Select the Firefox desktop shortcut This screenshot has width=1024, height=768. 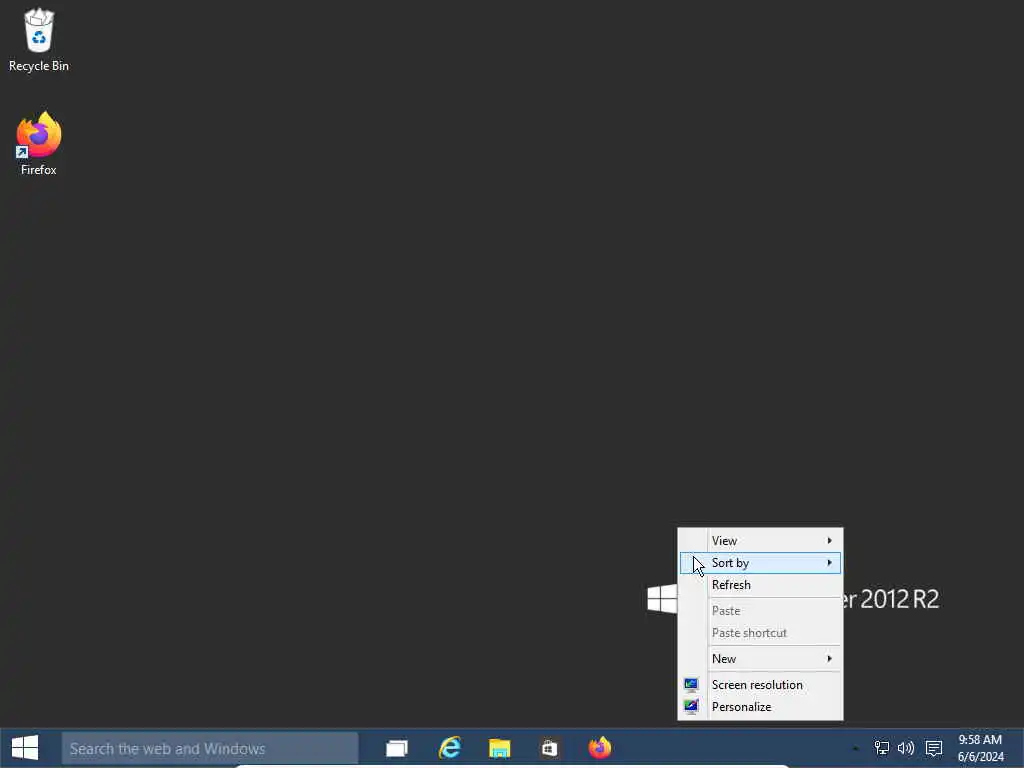tap(39, 144)
